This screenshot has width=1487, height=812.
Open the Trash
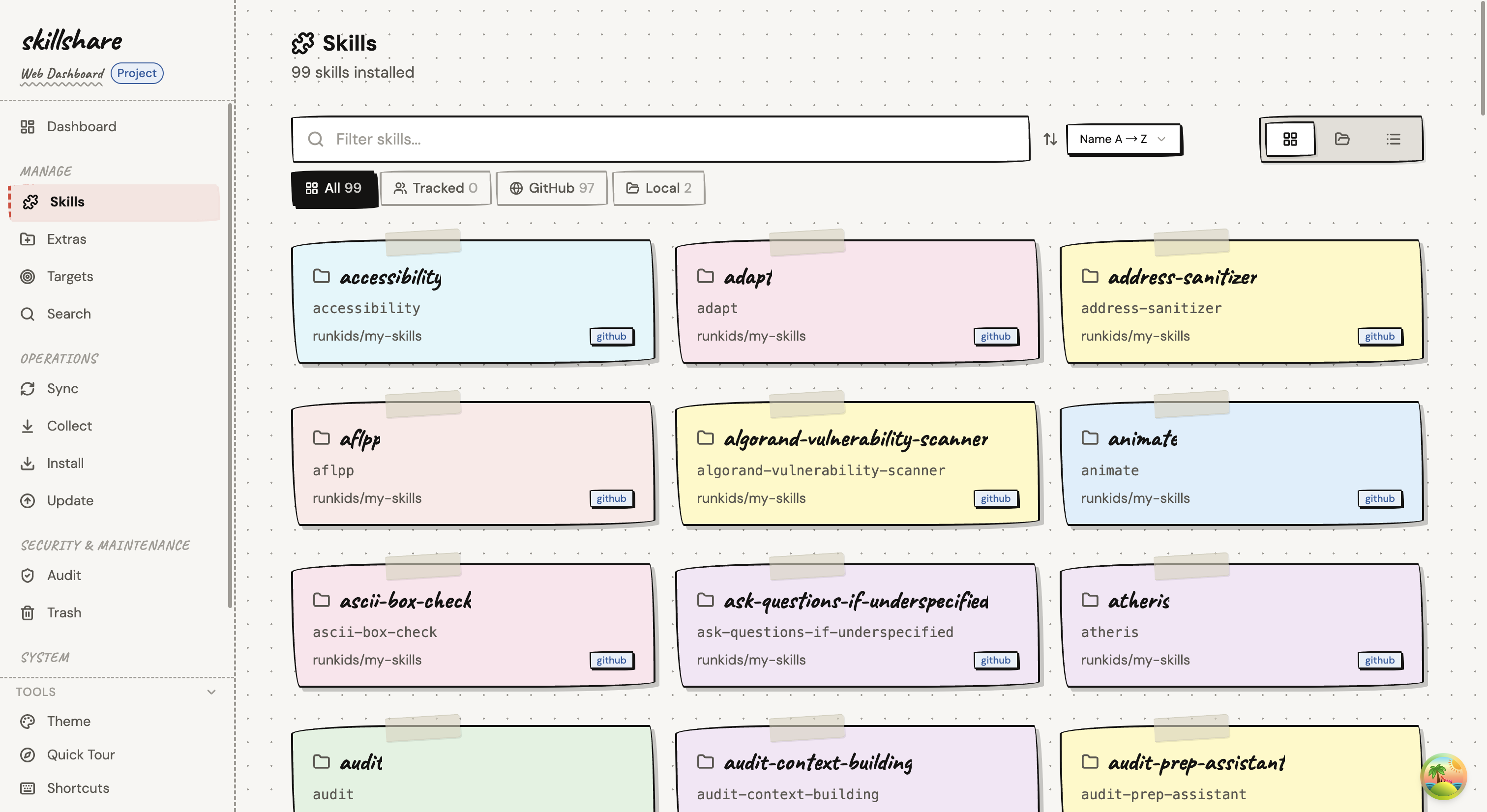[x=64, y=612]
